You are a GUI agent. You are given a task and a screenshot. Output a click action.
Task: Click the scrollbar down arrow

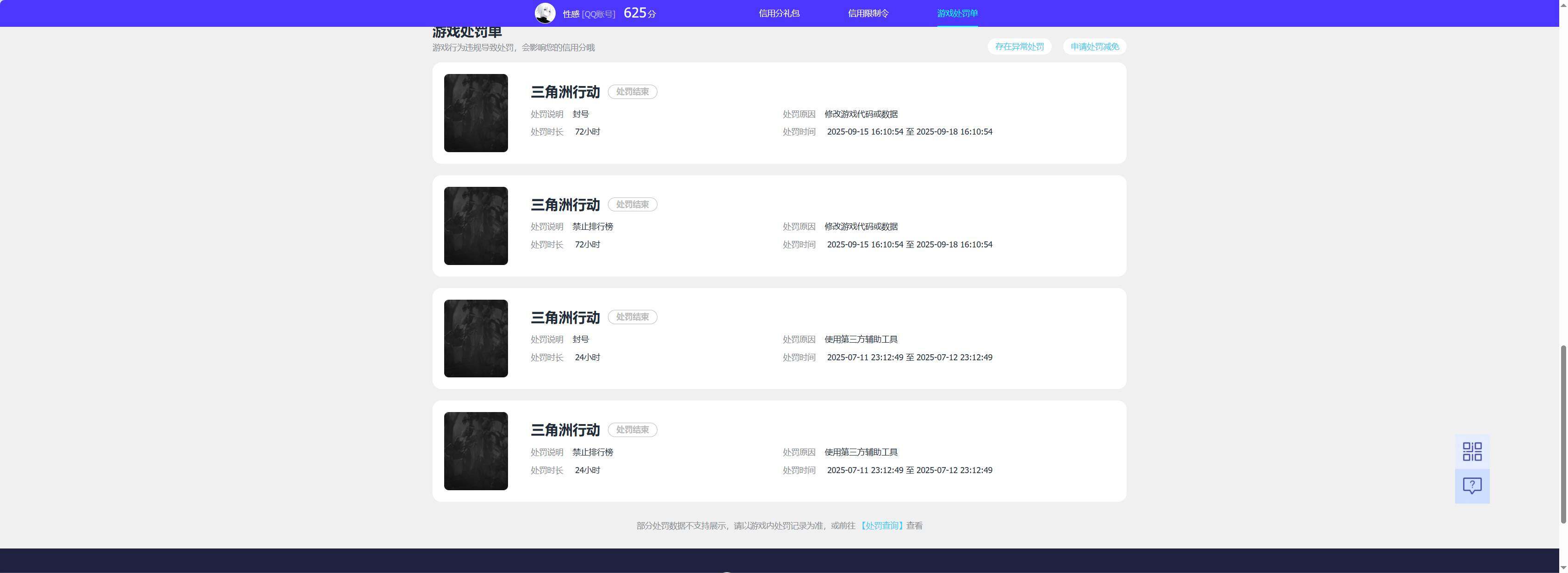(x=1562, y=568)
